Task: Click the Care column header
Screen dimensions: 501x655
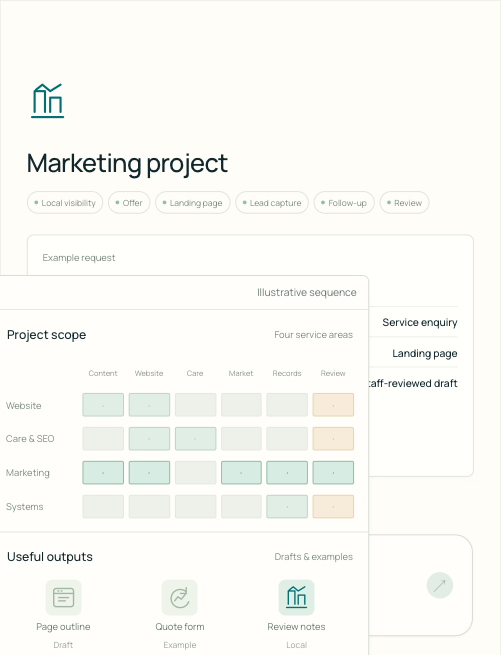Action: pos(195,373)
